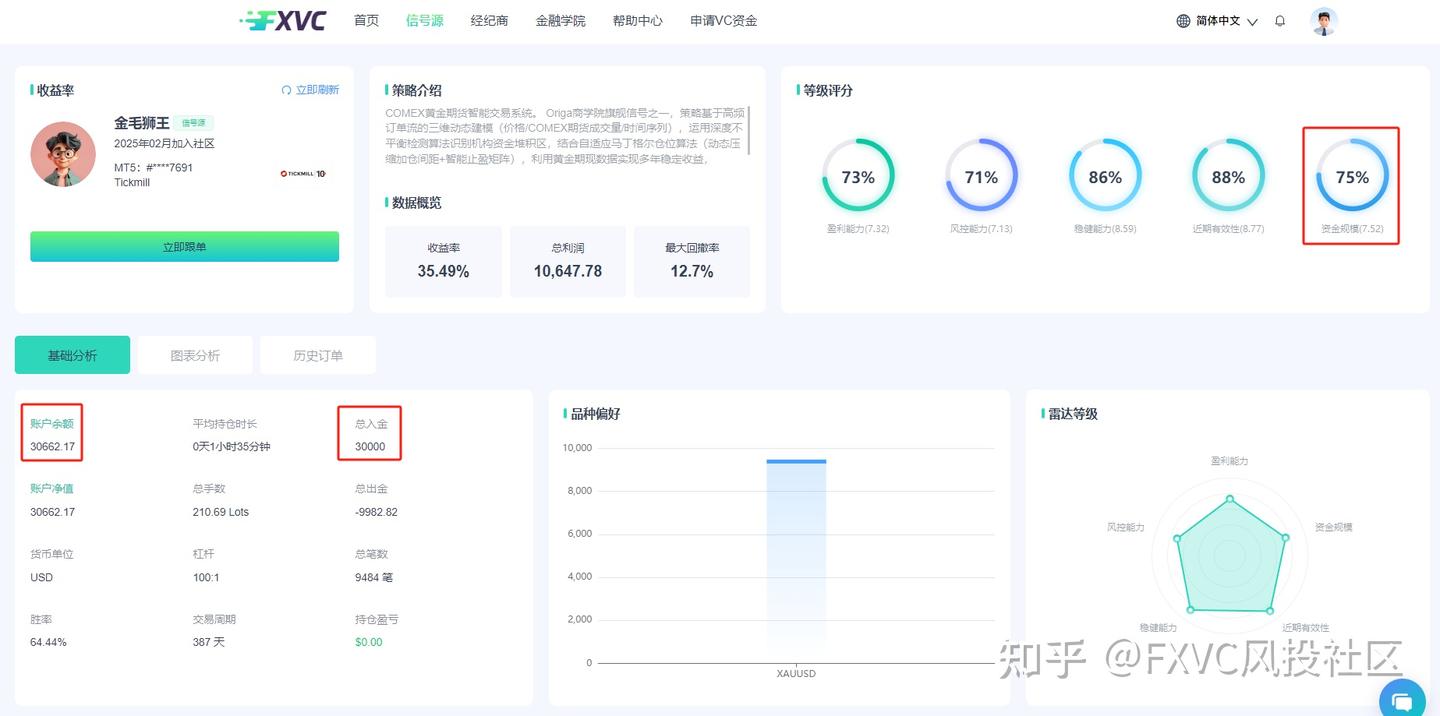Screen dimensions: 1440x716
Task: Switch to the 图表分析 tab
Action: pyautogui.click(x=195, y=355)
